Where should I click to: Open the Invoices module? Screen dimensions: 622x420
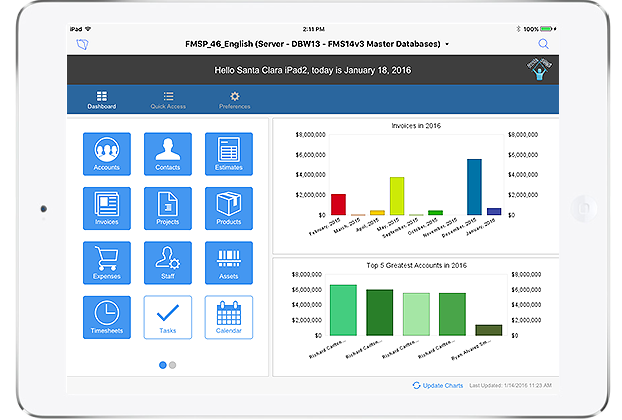click(107, 208)
